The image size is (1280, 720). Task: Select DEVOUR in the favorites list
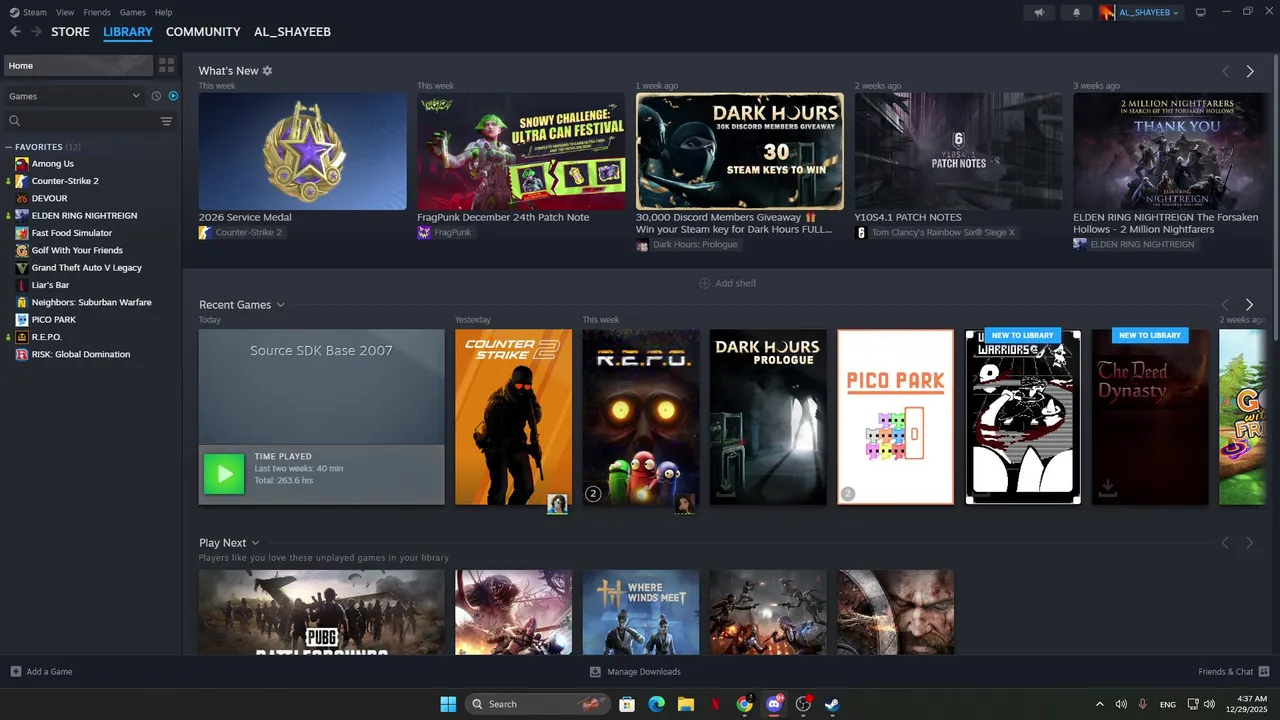pos(49,198)
